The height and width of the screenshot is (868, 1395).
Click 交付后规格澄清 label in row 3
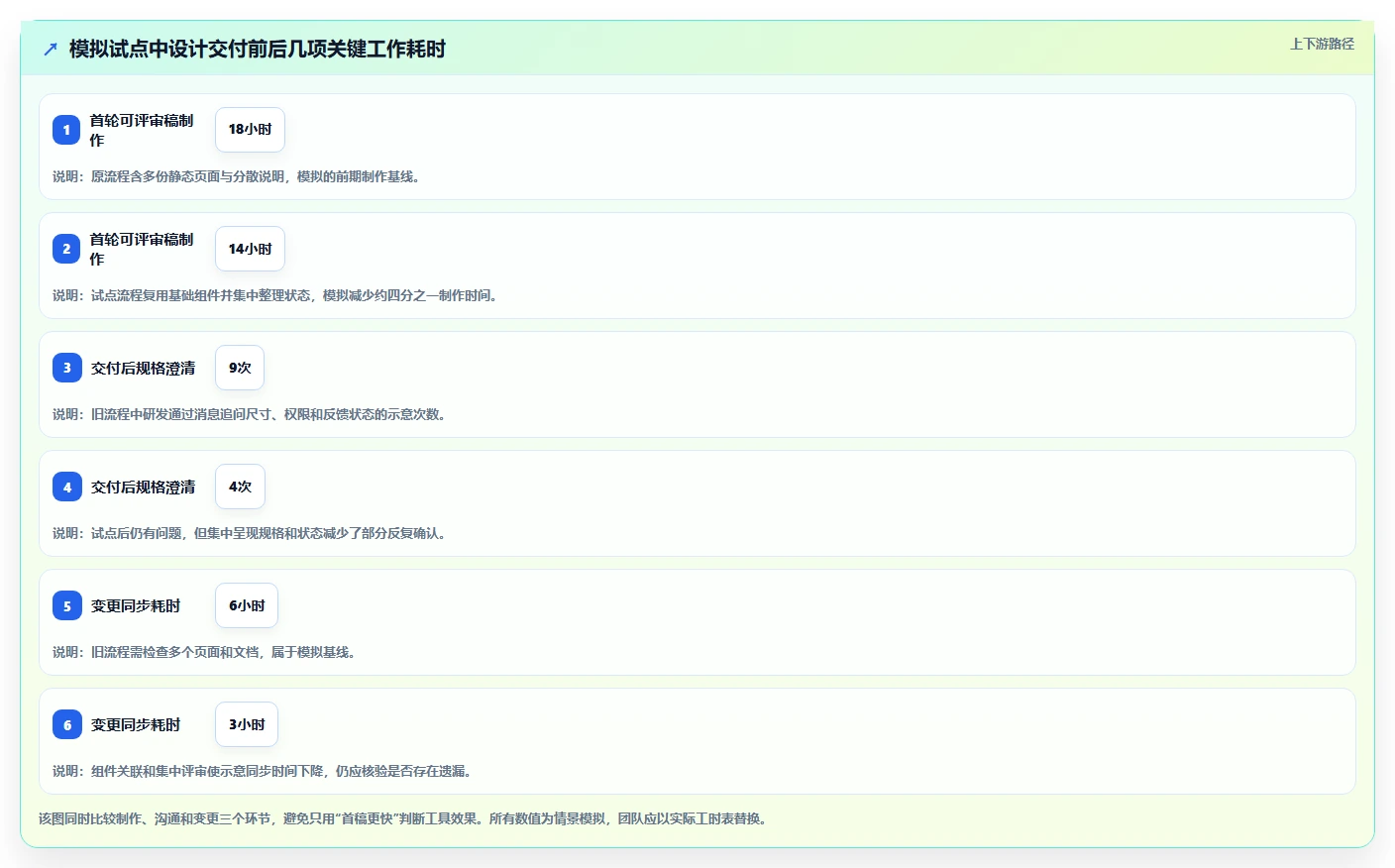(143, 368)
